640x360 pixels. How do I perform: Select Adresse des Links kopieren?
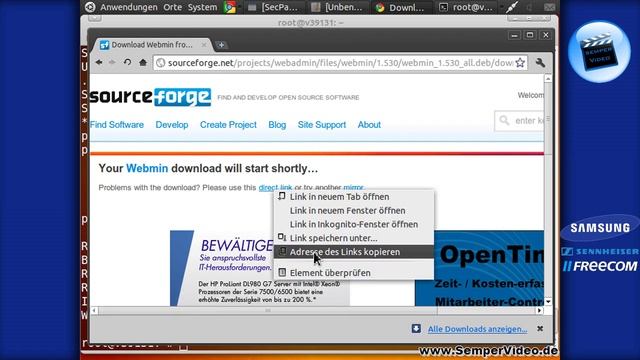[x=354, y=252]
